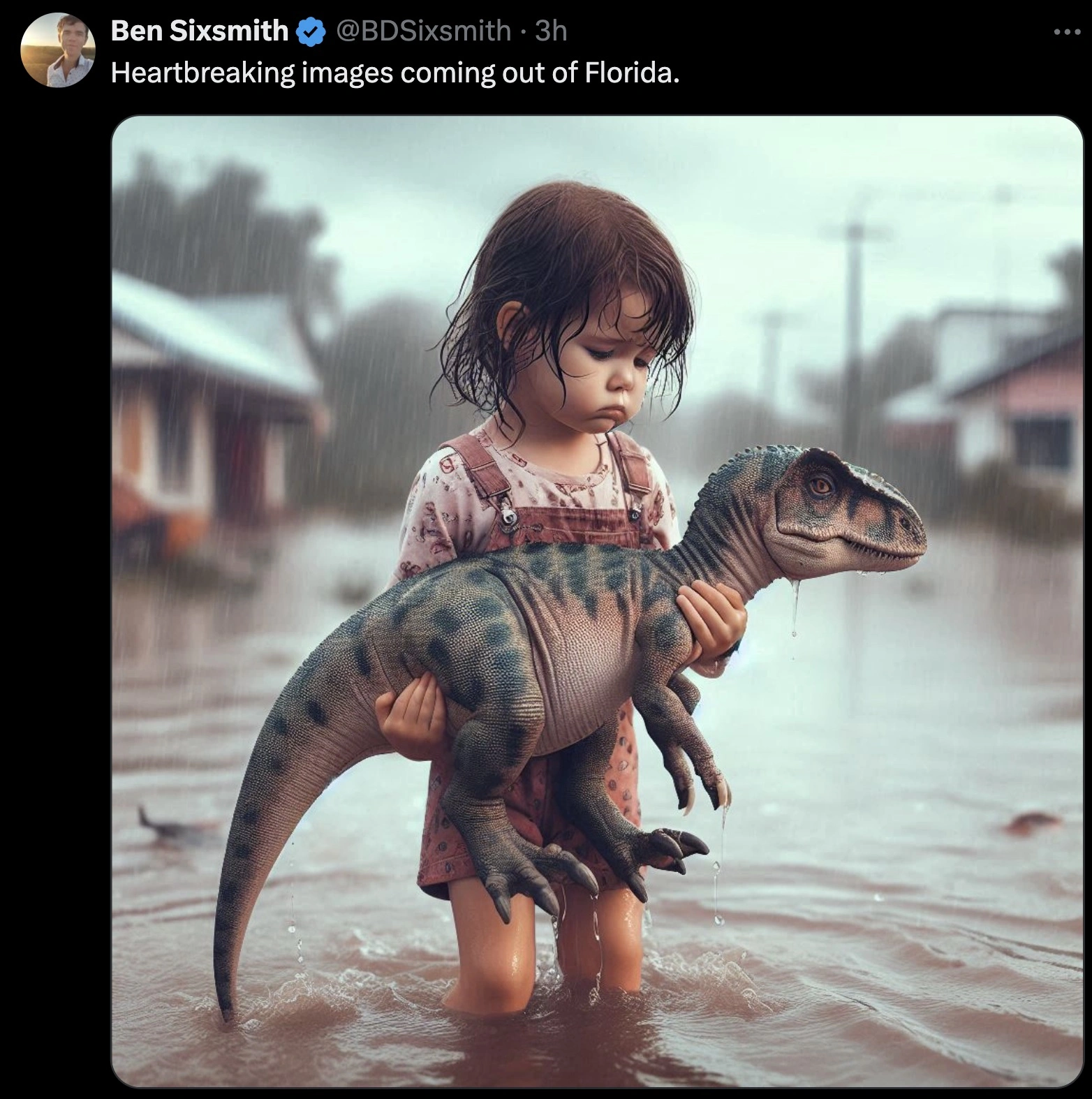
Task: Click the Ben Sixsmith display name
Action: [199, 31]
